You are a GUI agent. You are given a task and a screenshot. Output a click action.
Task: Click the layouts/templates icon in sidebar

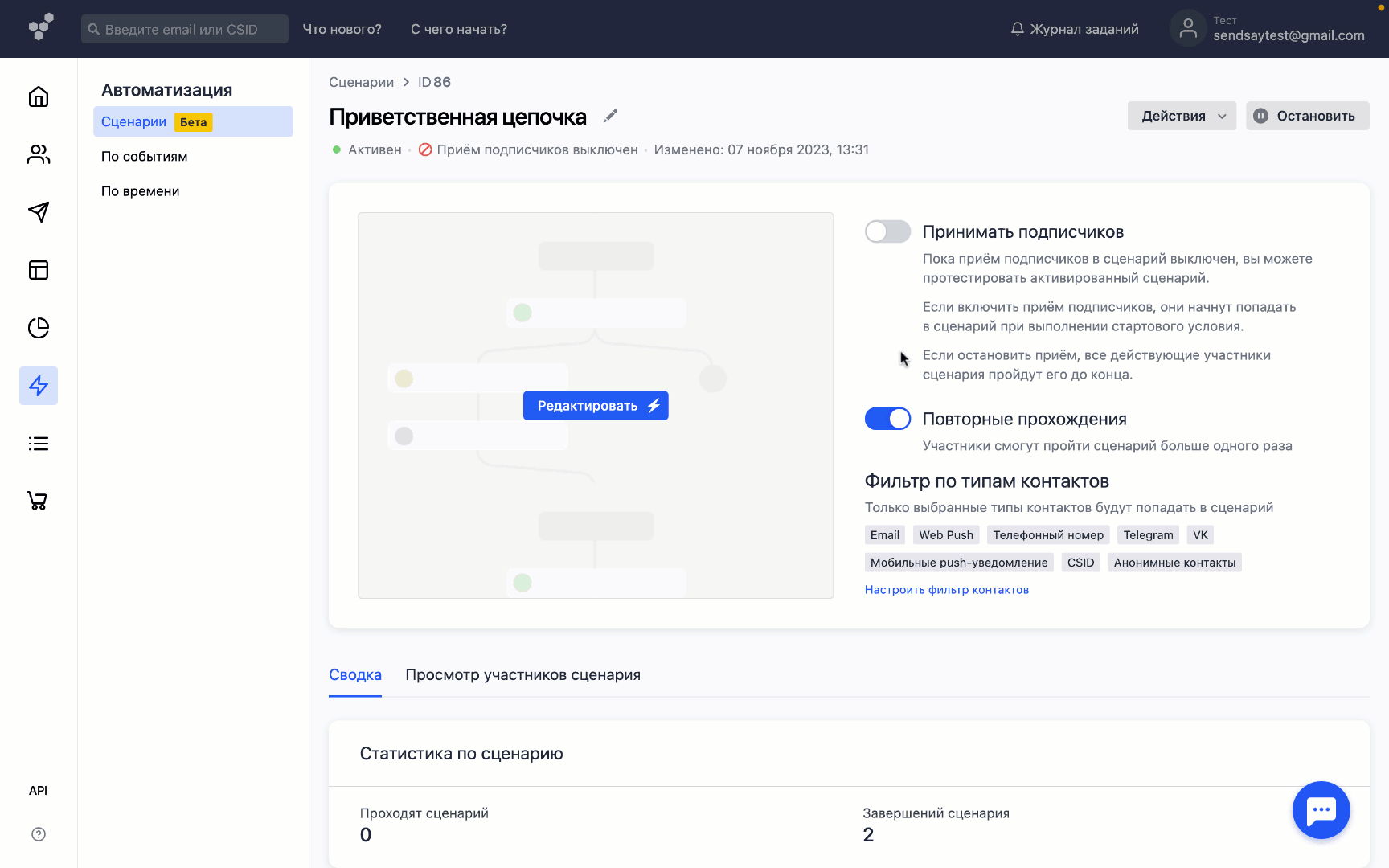pyautogui.click(x=38, y=270)
